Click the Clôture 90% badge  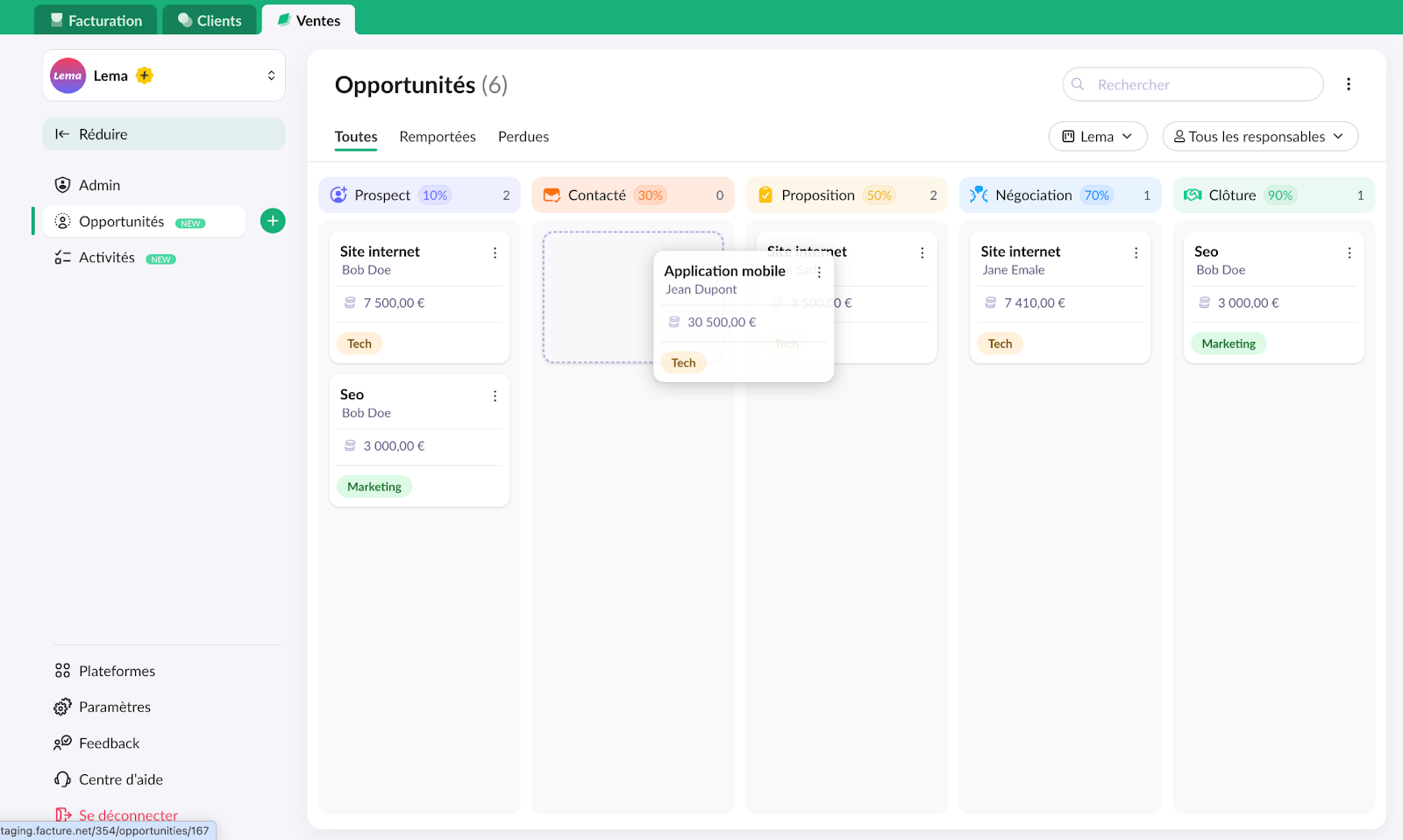(1280, 196)
